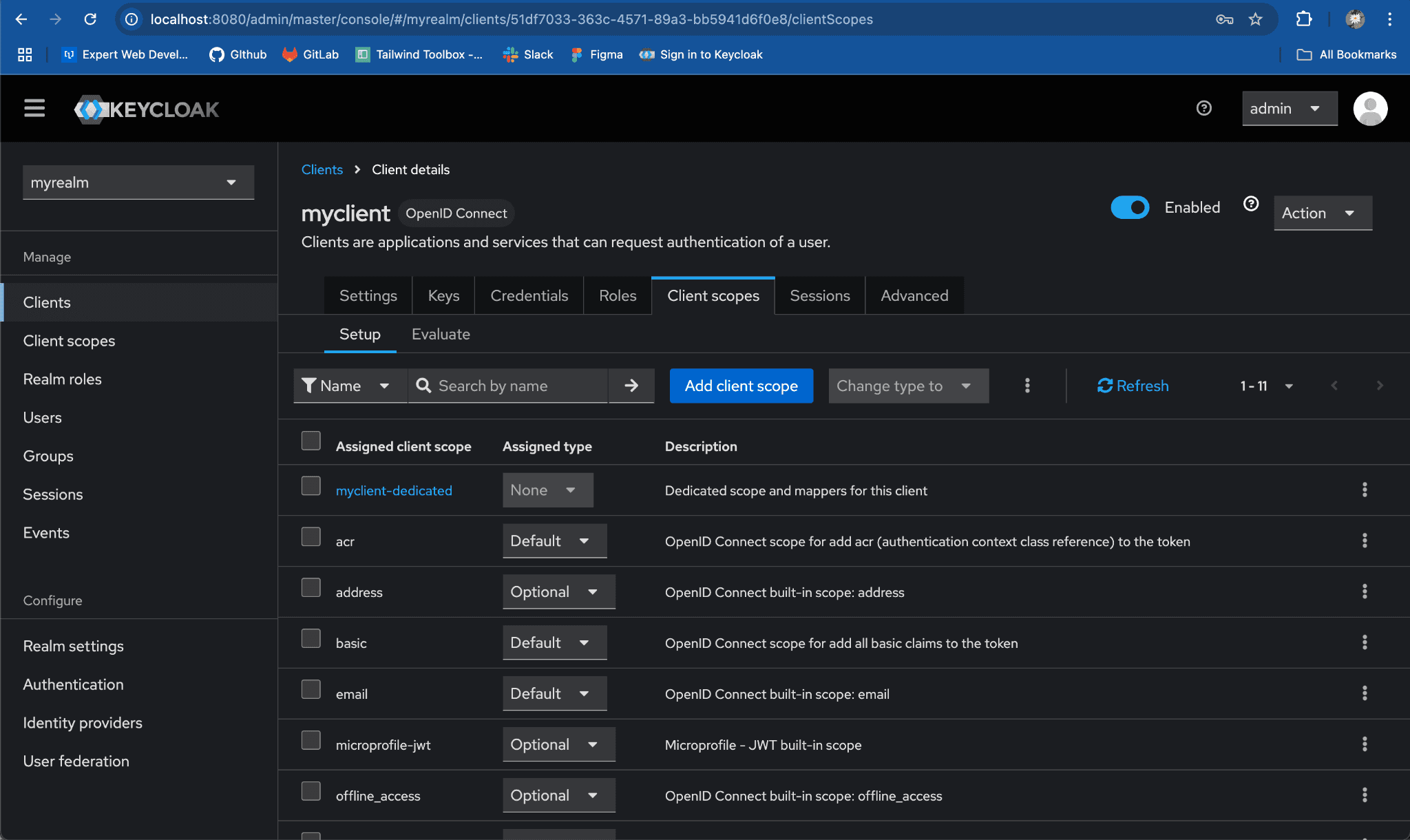
Task: Open the hamburger sidebar menu
Action: [x=34, y=108]
